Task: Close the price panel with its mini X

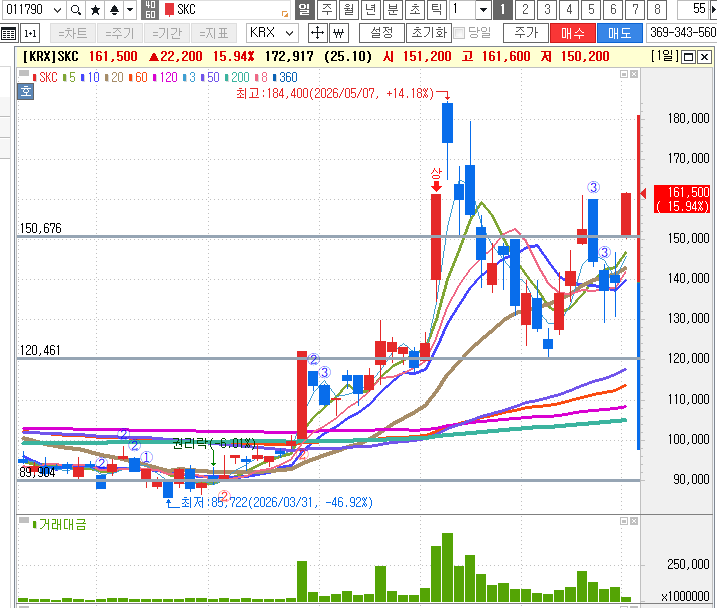Action: coord(634,74)
